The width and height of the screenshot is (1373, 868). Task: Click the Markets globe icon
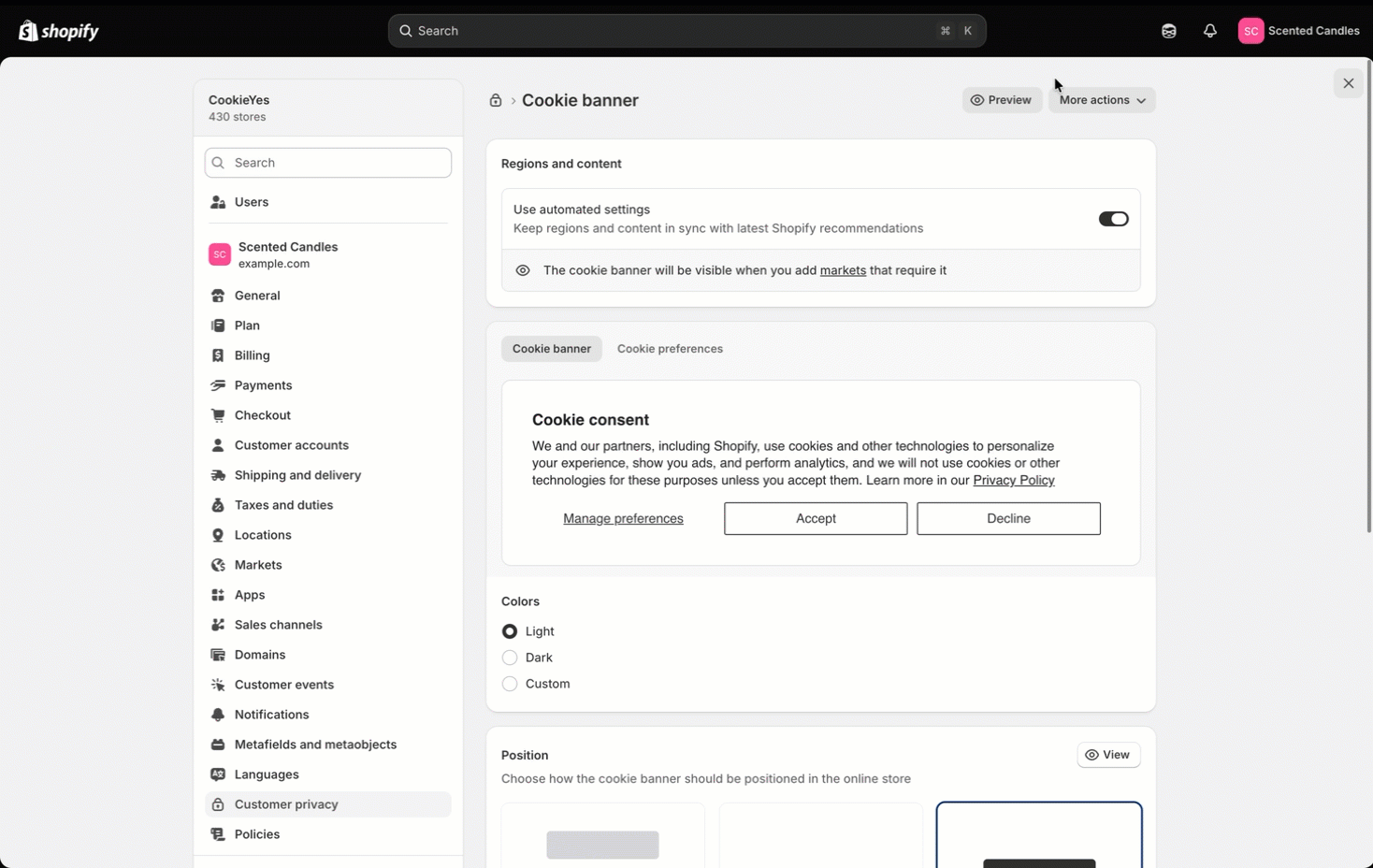point(218,565)
